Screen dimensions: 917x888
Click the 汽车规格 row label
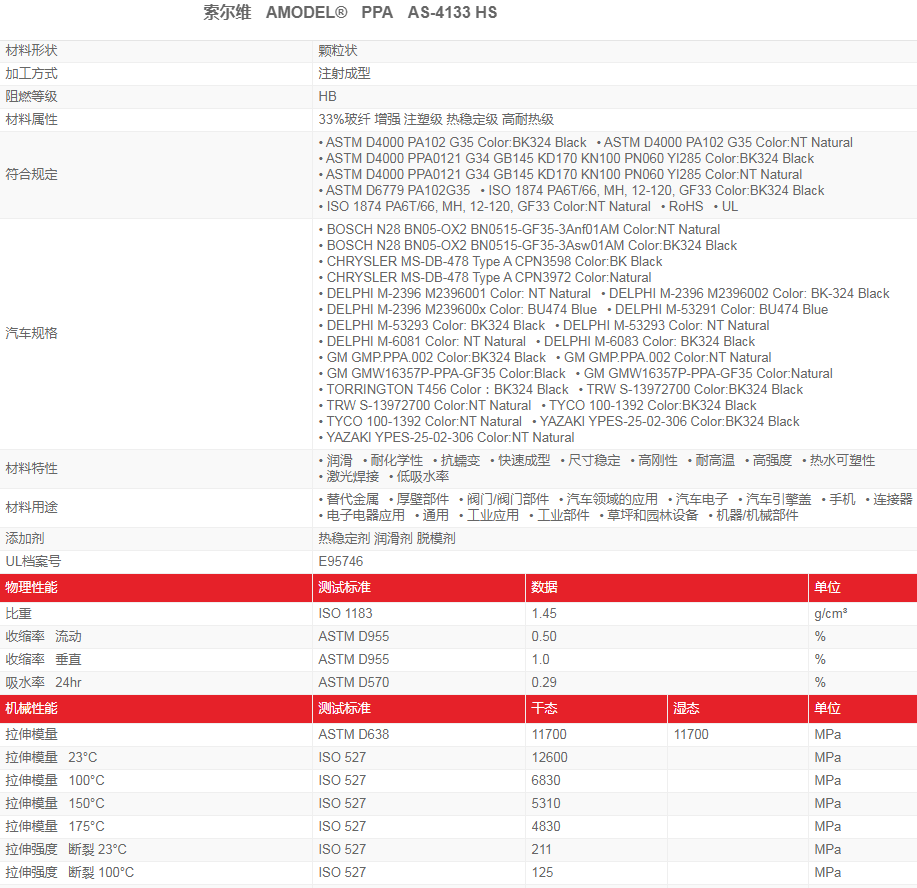click(x=32, y=333)
